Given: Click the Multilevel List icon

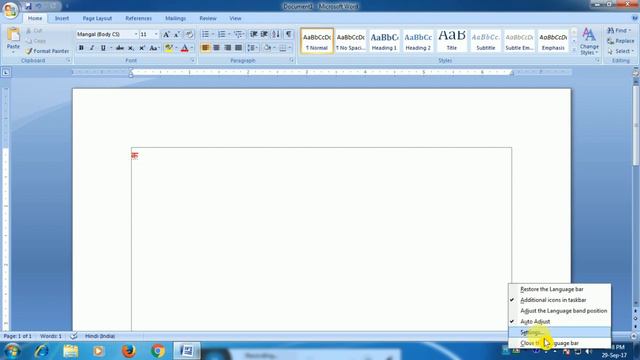Looking at the screenshot, I should [x=238, y=34].
